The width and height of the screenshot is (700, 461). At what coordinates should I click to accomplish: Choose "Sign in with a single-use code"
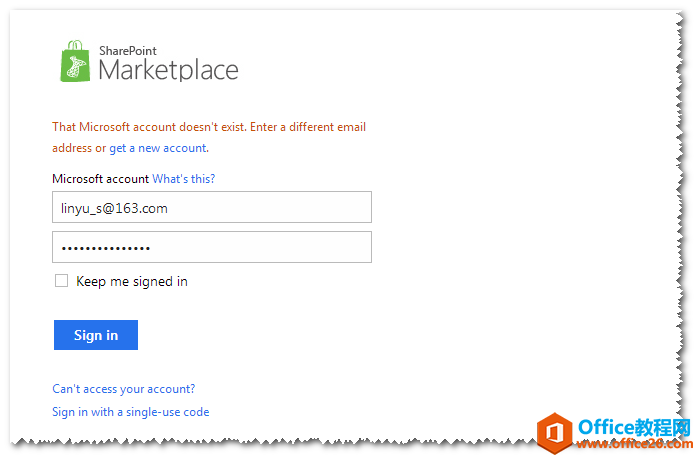[x=131, y=412]
